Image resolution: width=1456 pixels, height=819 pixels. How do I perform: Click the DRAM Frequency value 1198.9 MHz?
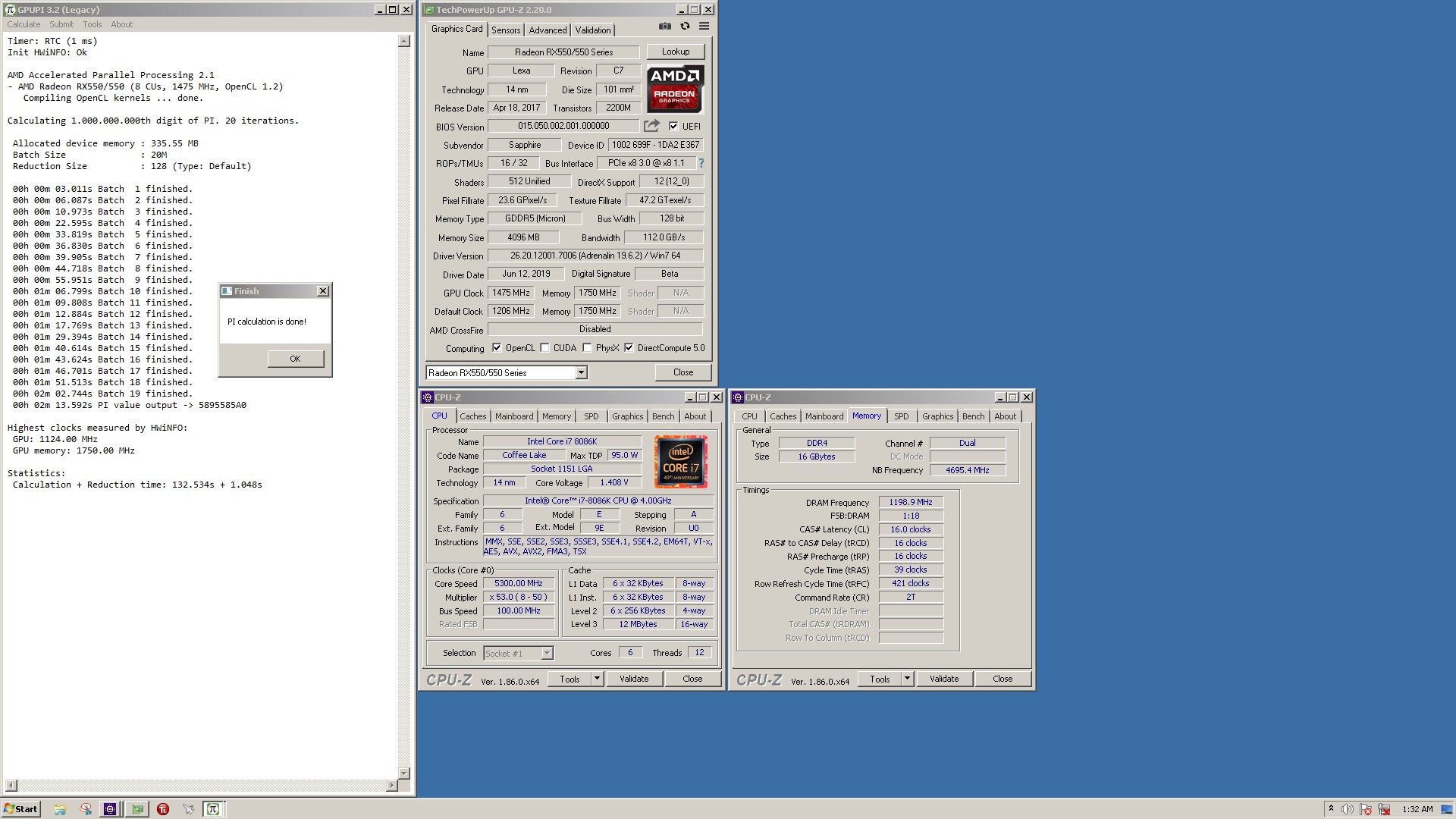[911, 502]
